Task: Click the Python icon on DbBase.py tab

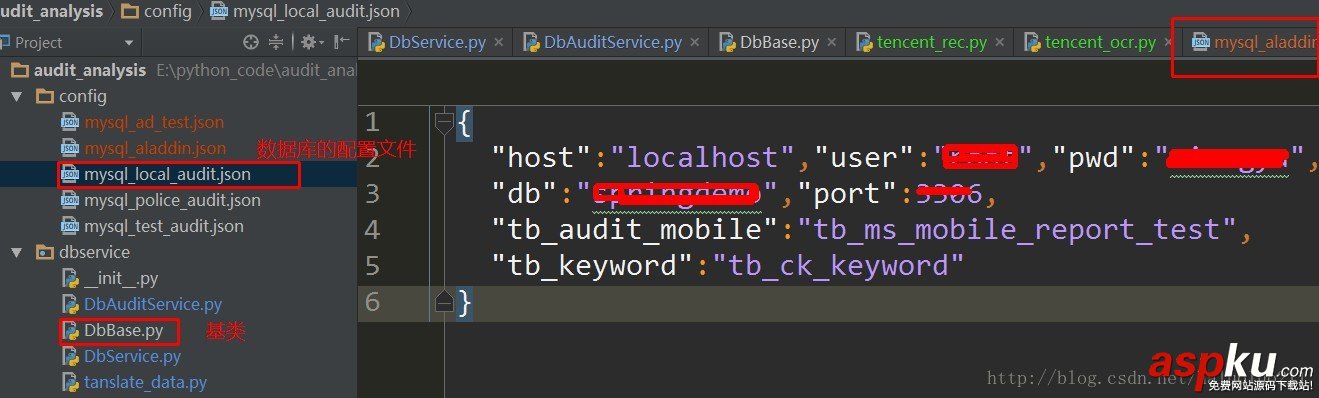Action: coord(726,43)
